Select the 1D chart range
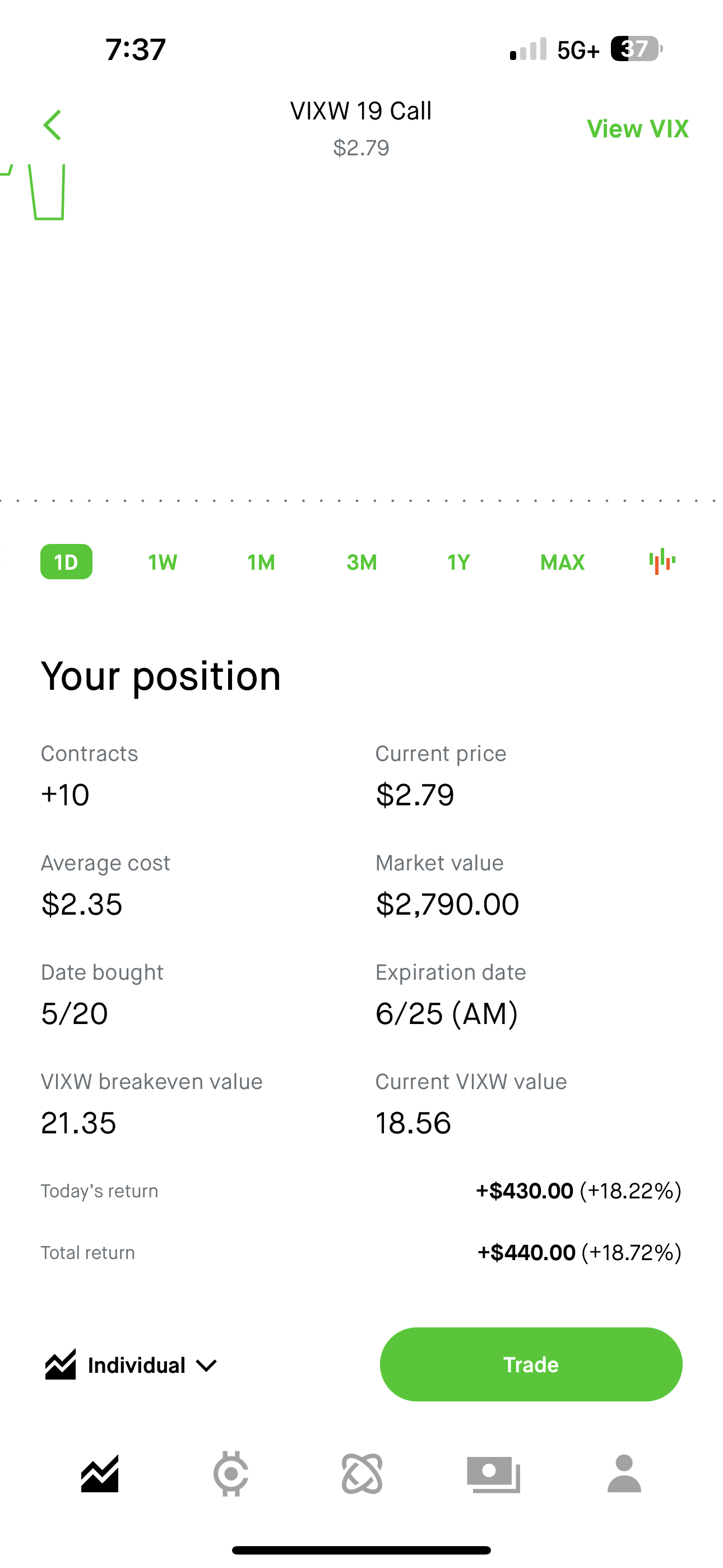The height and width of the screenshot is (1568, 723). tap(66, 561)
